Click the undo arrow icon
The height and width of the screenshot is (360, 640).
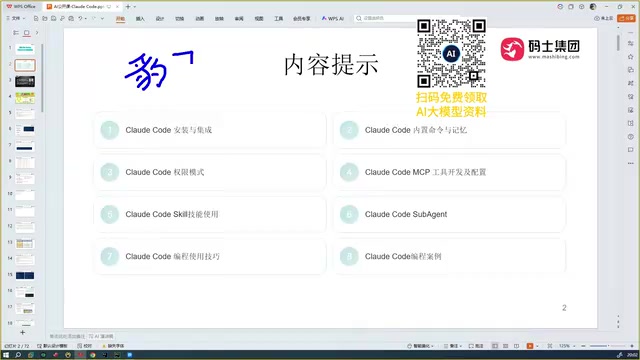[80, 18]
